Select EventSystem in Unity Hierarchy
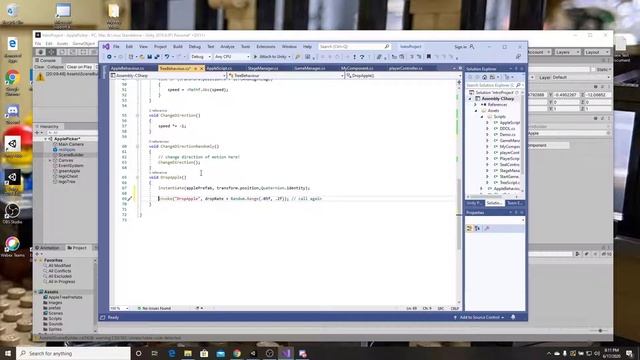 click(71, 166)
